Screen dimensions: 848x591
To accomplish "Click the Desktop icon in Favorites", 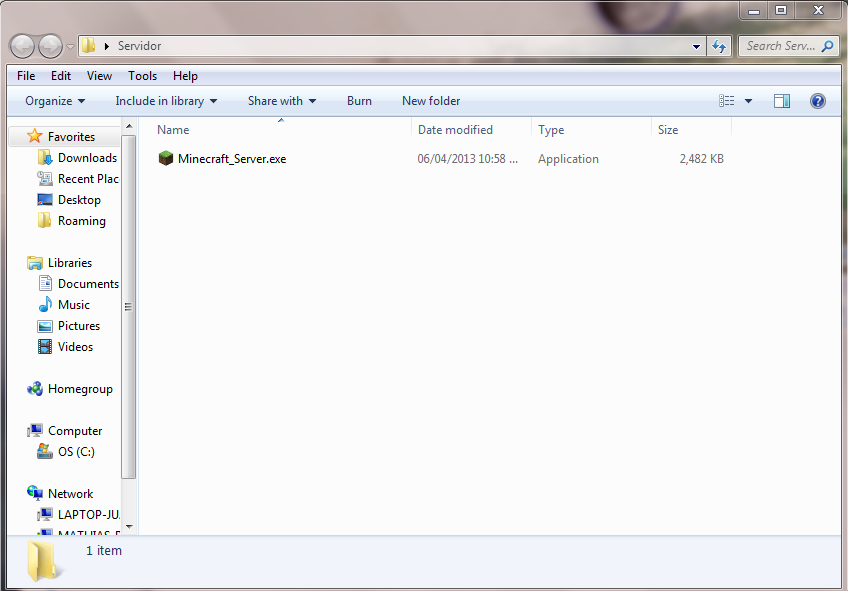I will pyautogui.click(x=45, y=200).
